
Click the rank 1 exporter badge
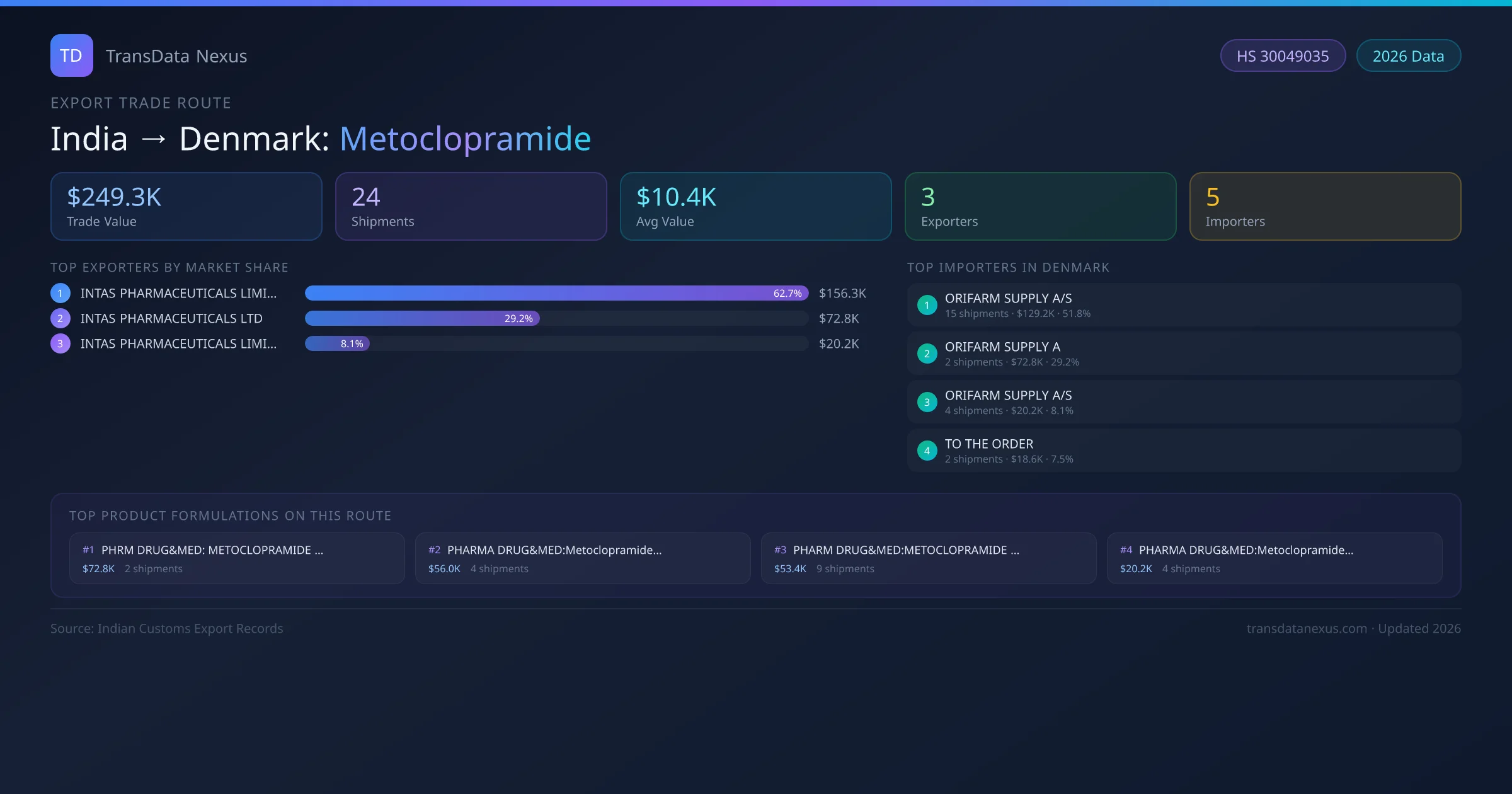60,293
